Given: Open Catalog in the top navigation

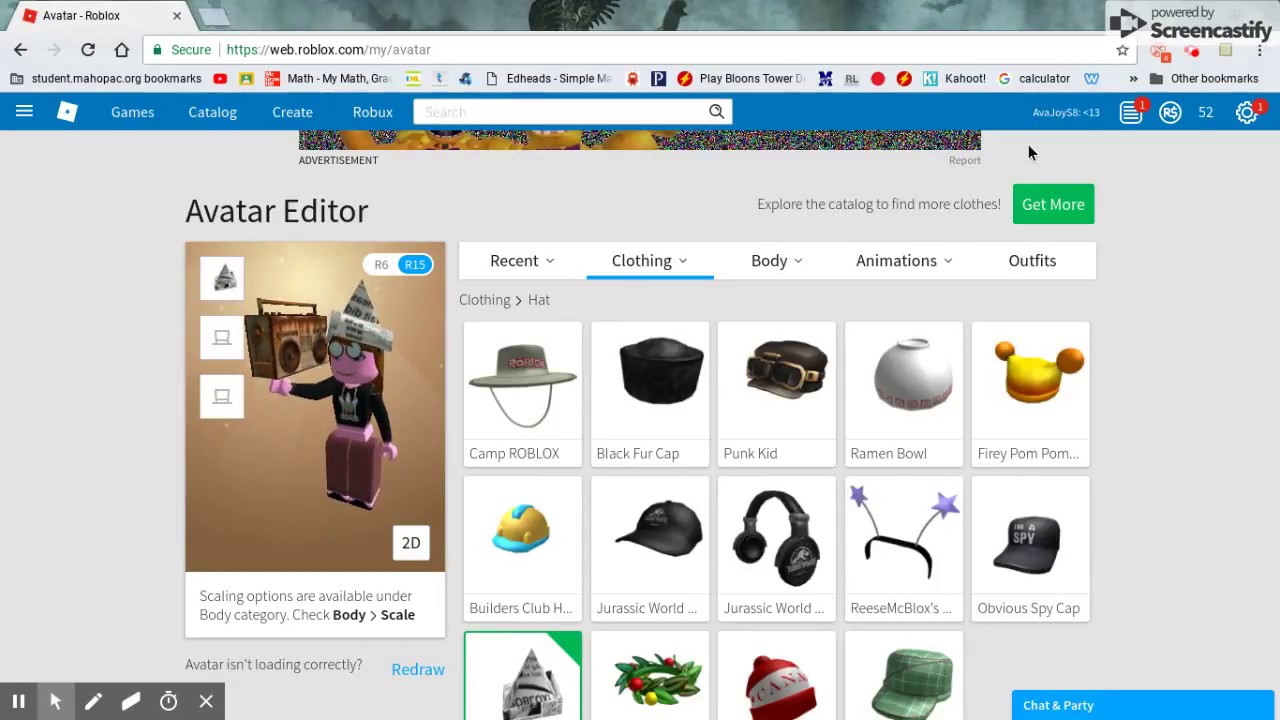Looking at the screenshot, I should [212, 112].
